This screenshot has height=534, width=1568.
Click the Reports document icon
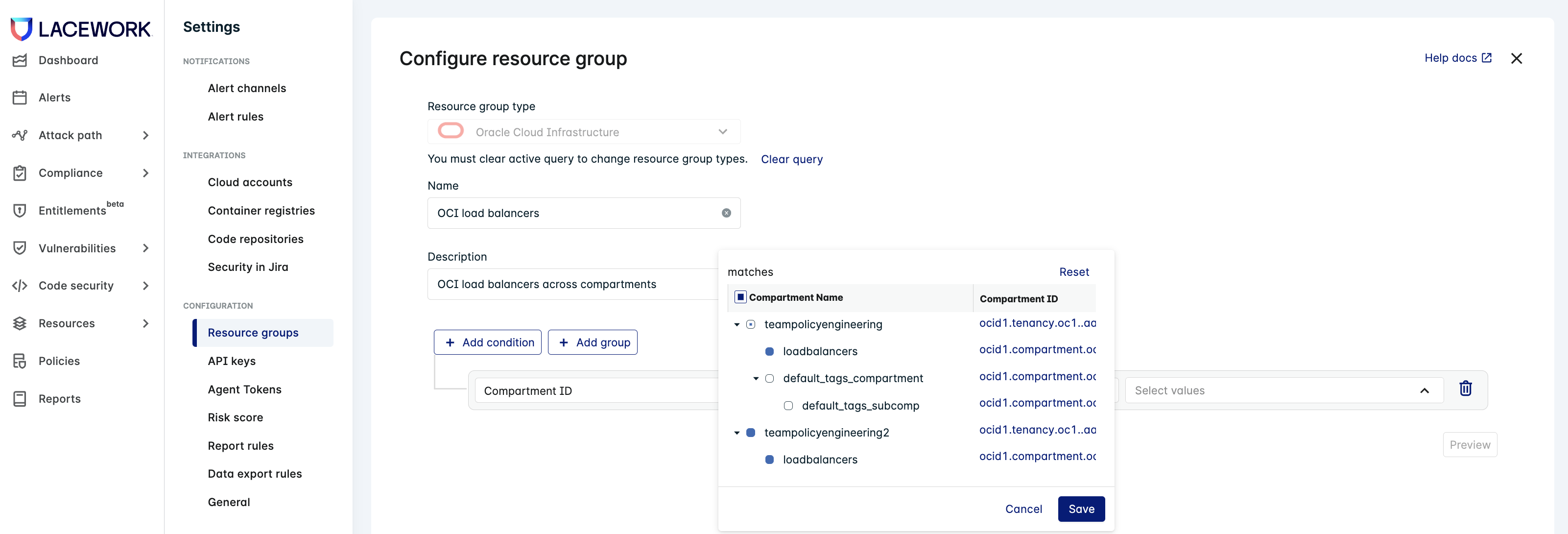20,399
